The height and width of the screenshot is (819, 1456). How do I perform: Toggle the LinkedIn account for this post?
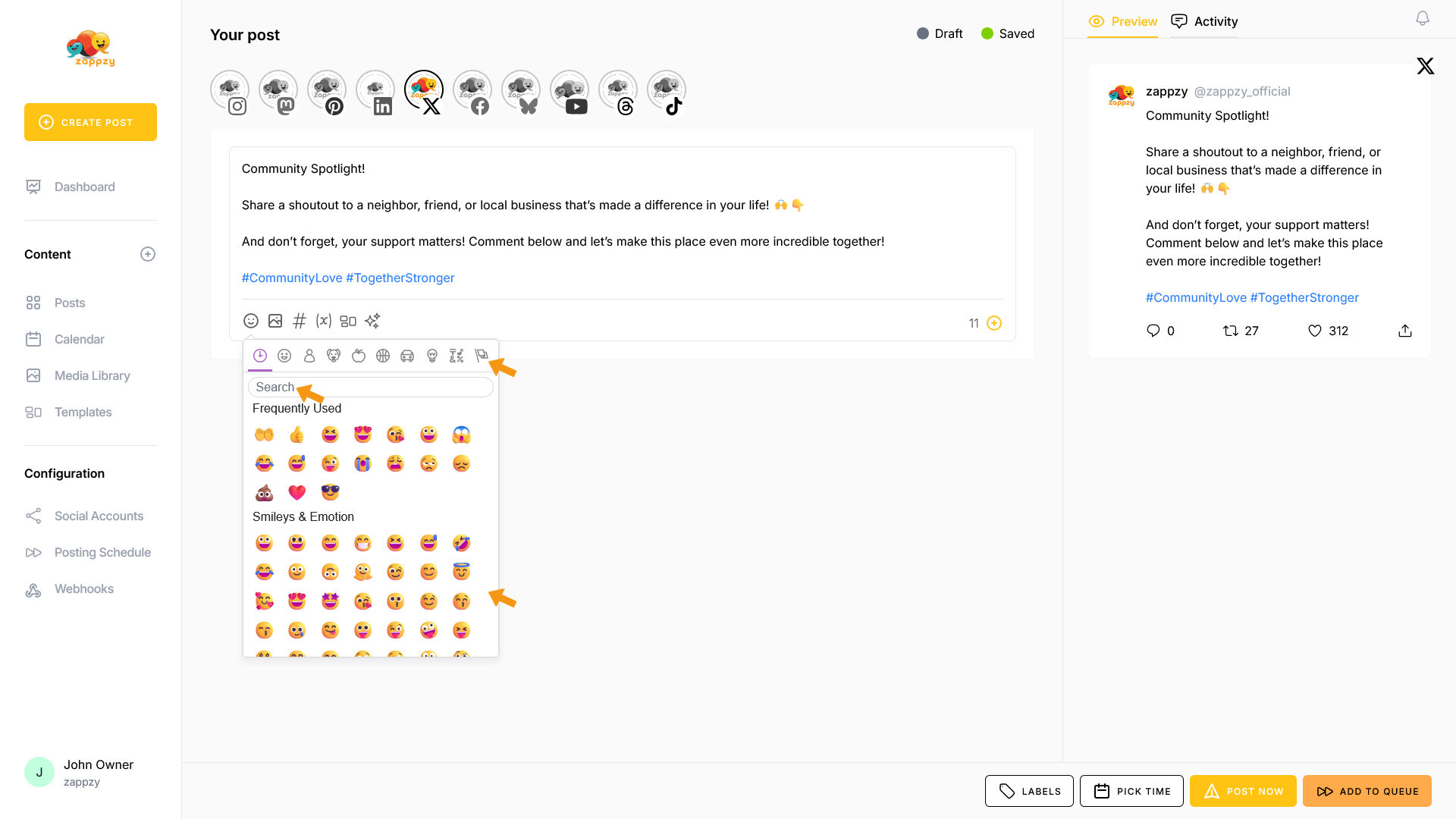pyautogui.click(x=375, y=93)
